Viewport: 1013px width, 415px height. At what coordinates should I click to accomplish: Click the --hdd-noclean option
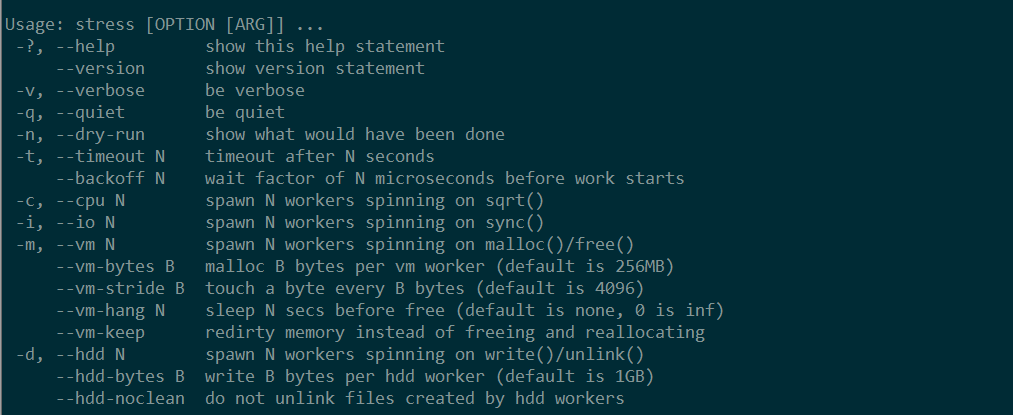[120, 399]
